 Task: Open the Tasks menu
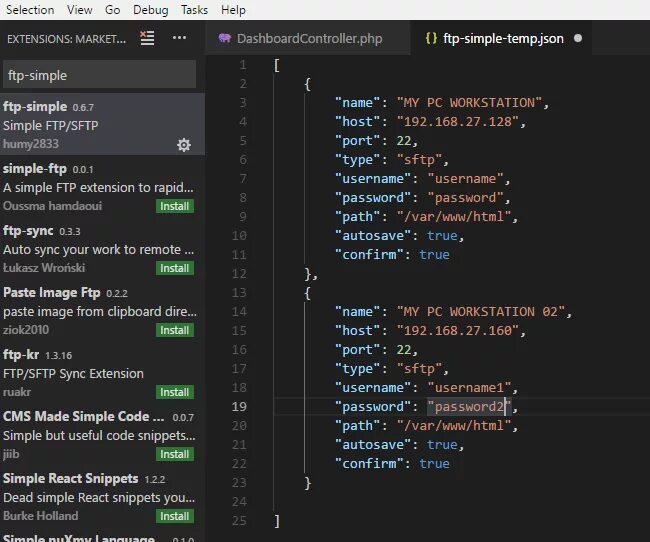point(194,10)
